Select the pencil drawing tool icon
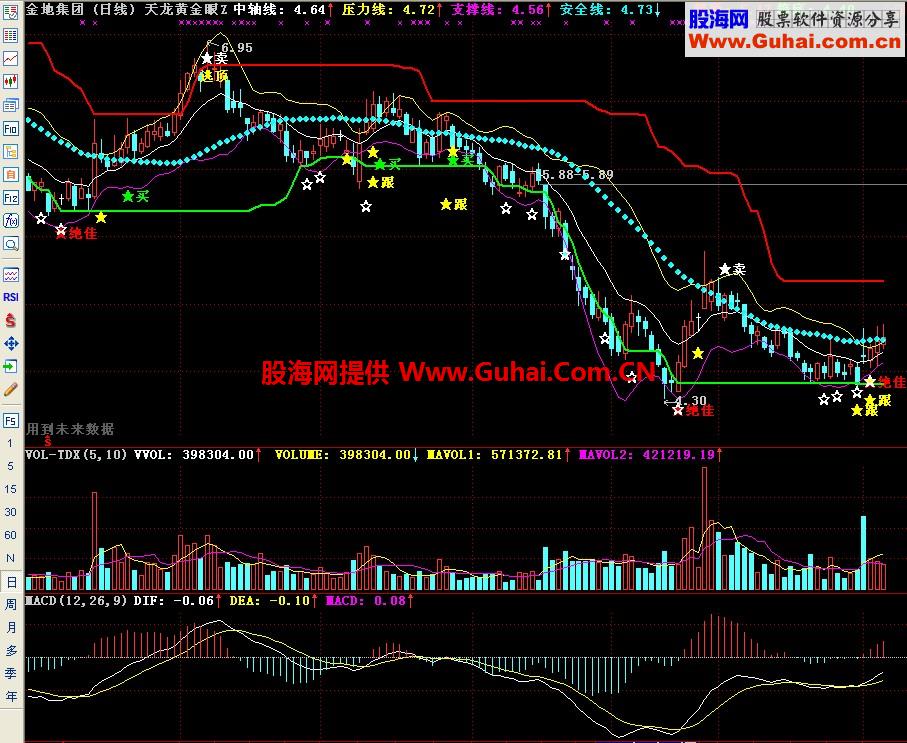 (10, 389)
